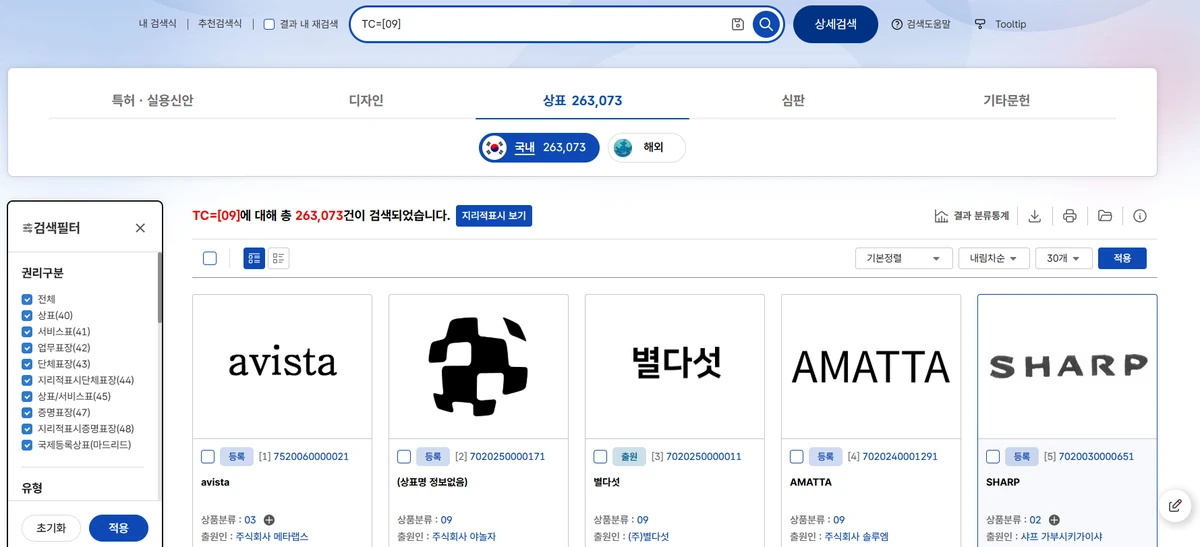Click 초기화 reset button in filter panel
The image size is (1200, 547).
(51, 528)
